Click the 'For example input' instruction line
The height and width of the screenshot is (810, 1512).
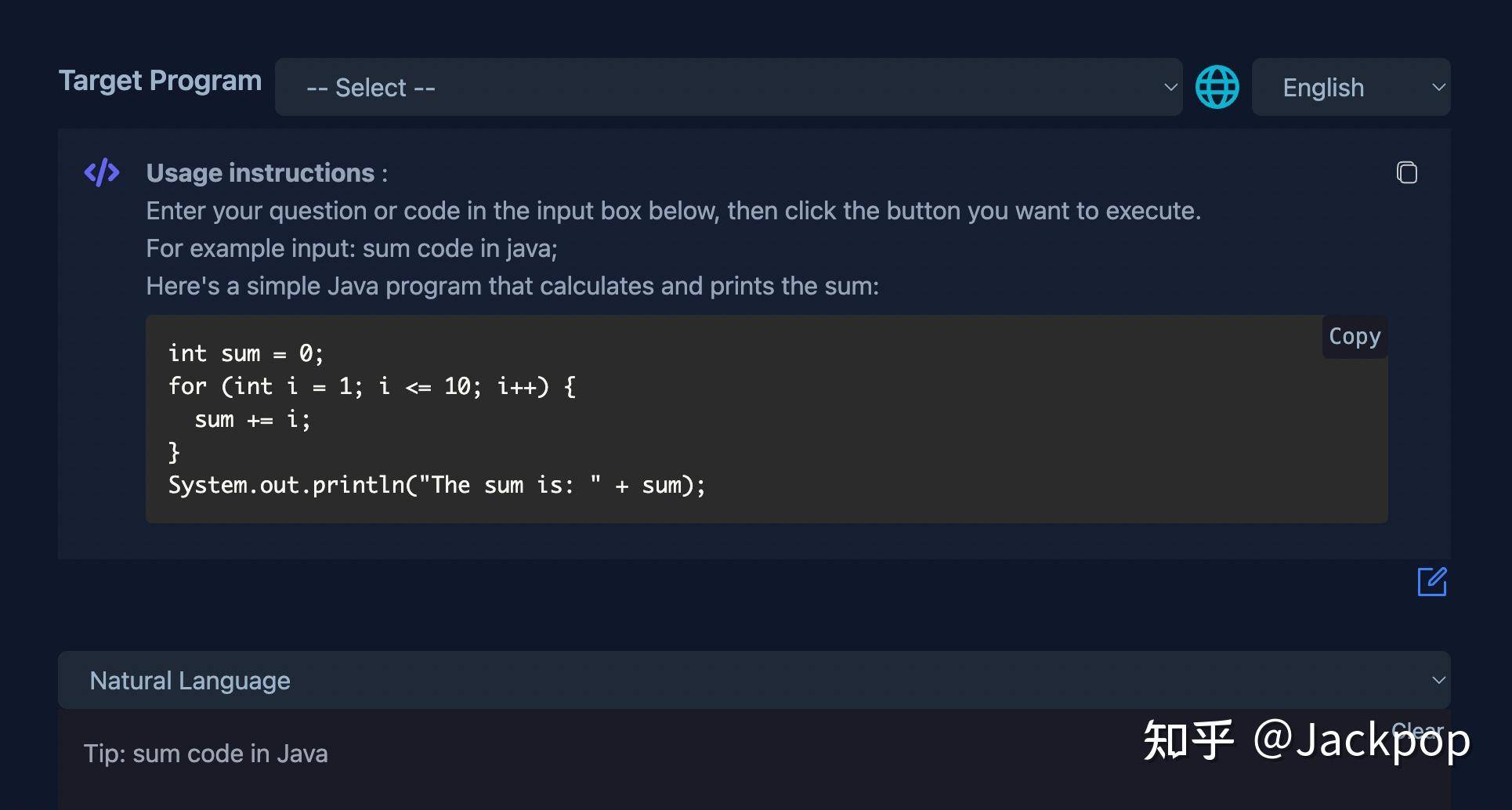click(352, 248)
